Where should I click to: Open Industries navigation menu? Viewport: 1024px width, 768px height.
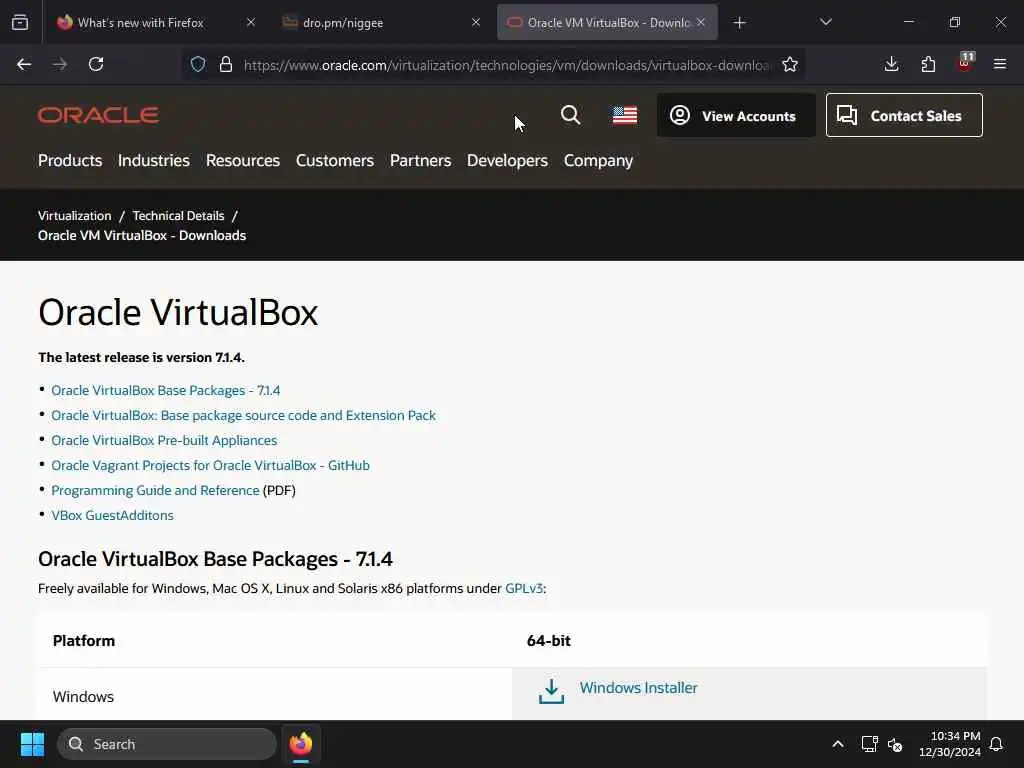(x=153, y=161)
